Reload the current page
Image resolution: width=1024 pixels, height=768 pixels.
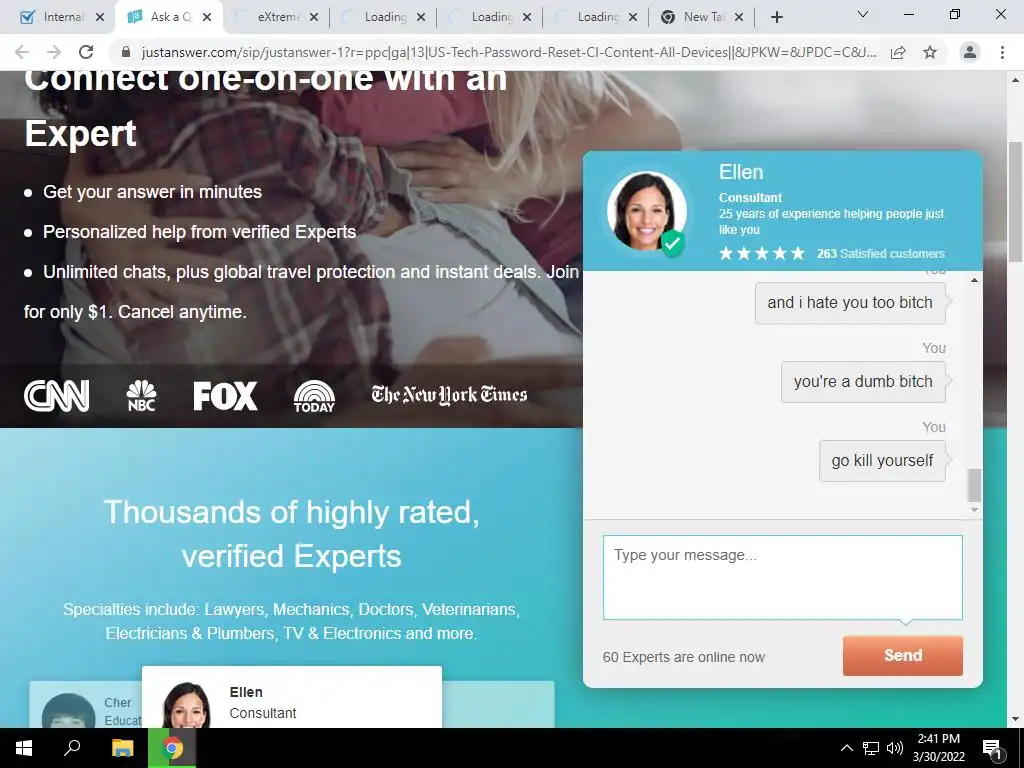click(86, 52)
